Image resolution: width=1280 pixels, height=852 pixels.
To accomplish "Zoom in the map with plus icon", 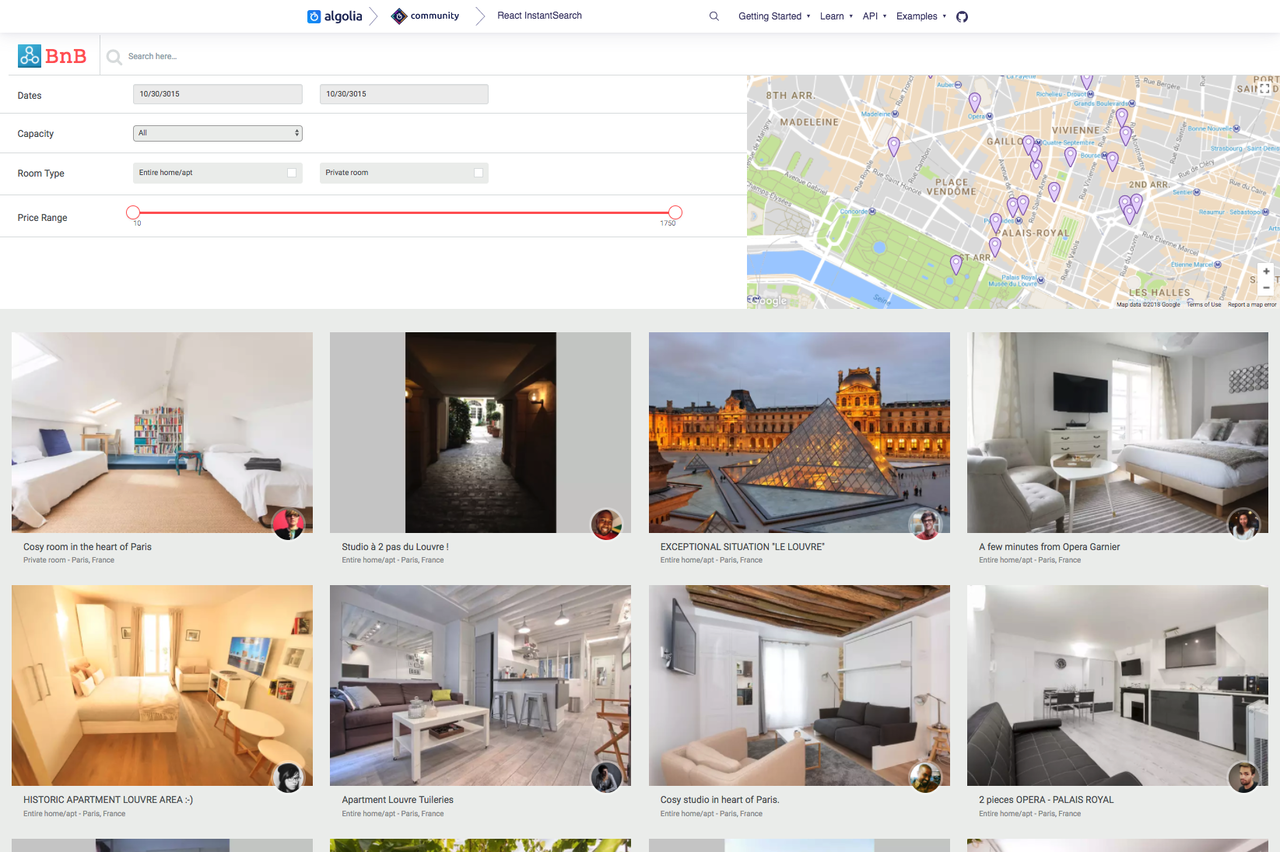I will (x=1266, y=271).
